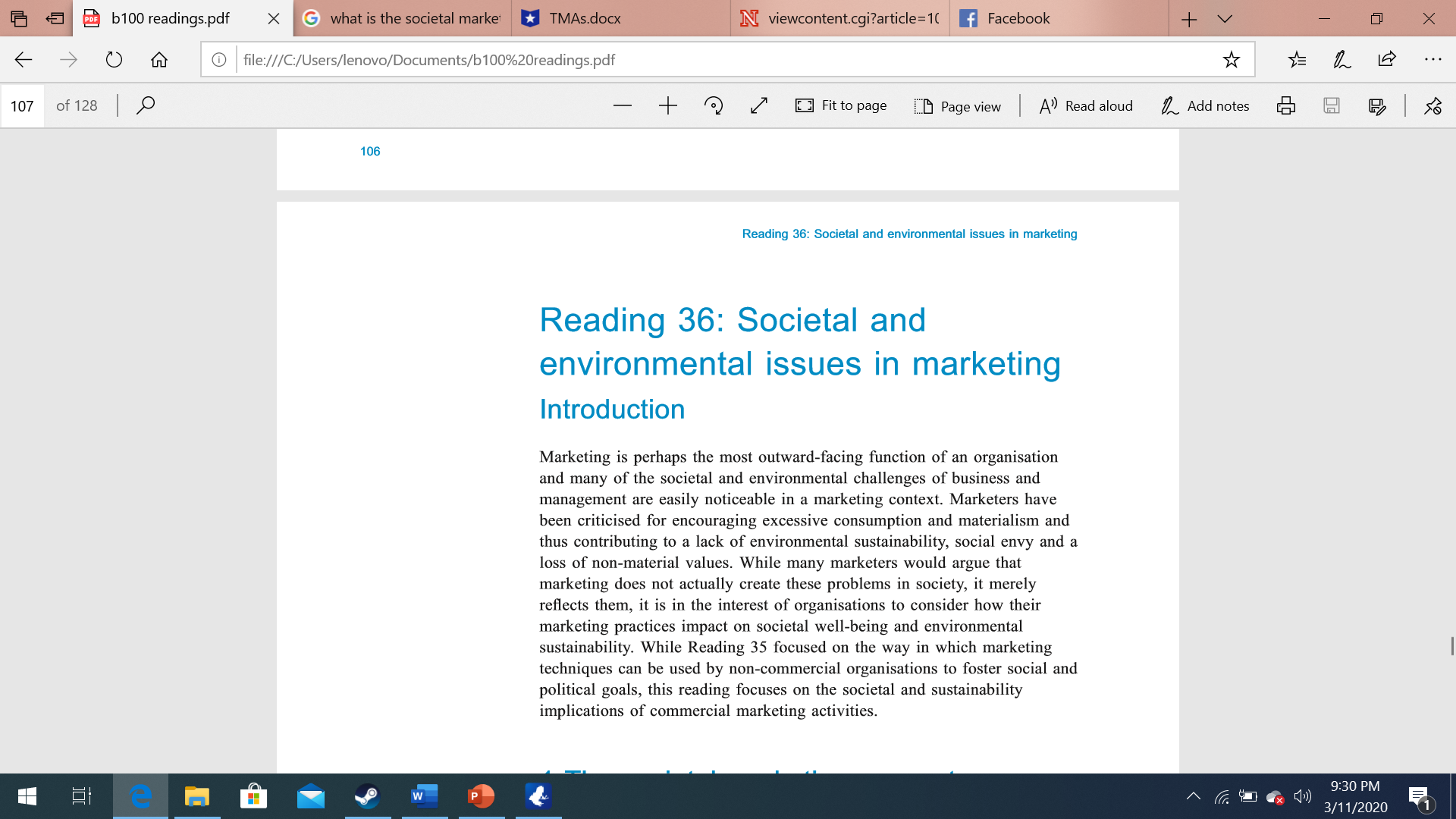Start Read aloud
Image resolution: width=1456 pixels, height=819 pixels.
1086,105
